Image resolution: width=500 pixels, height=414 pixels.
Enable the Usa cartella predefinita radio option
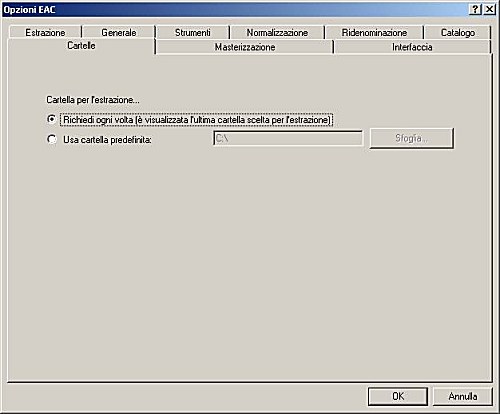point(51,139)
